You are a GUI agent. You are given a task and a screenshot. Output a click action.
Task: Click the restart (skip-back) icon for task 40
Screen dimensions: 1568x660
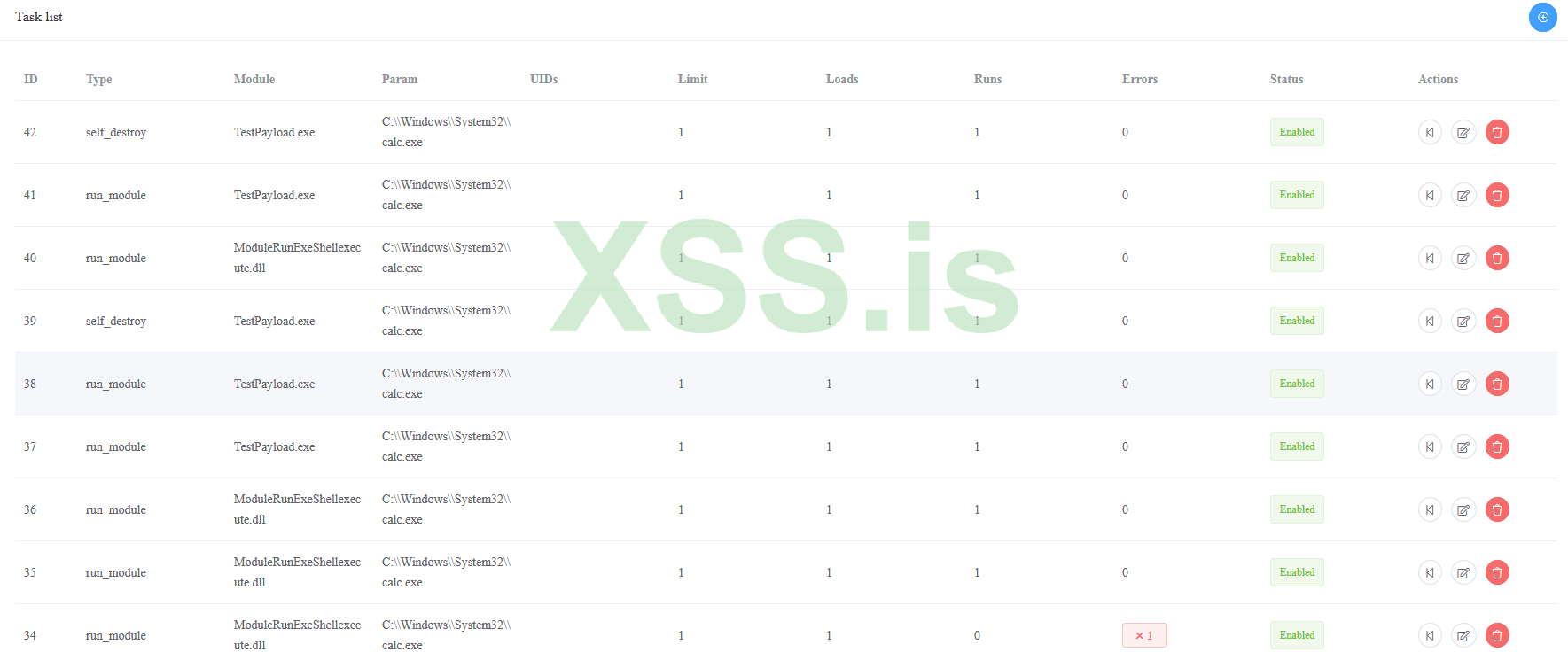click(1430, 258)
